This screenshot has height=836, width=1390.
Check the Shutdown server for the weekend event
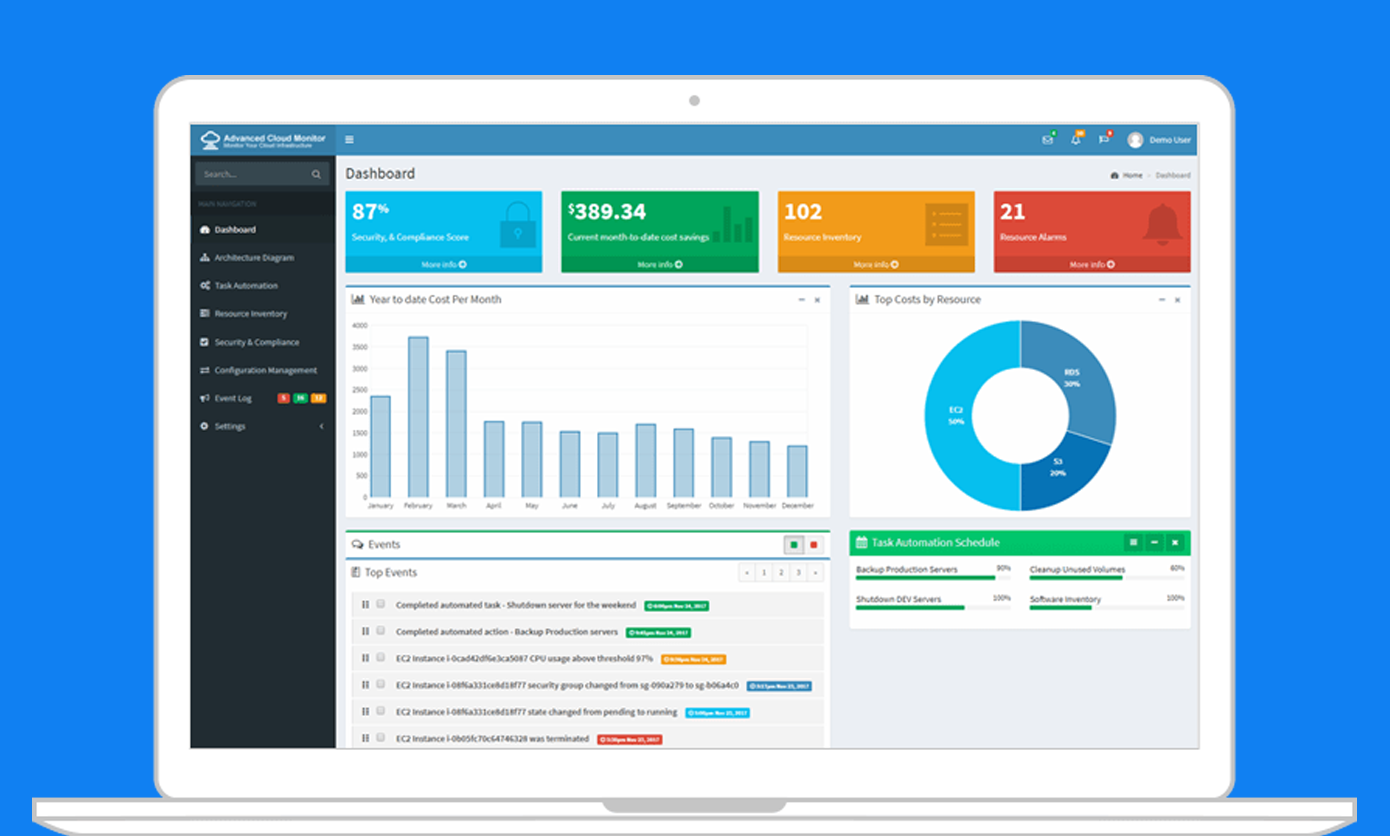pyautogui.click(x=381, y=604)
